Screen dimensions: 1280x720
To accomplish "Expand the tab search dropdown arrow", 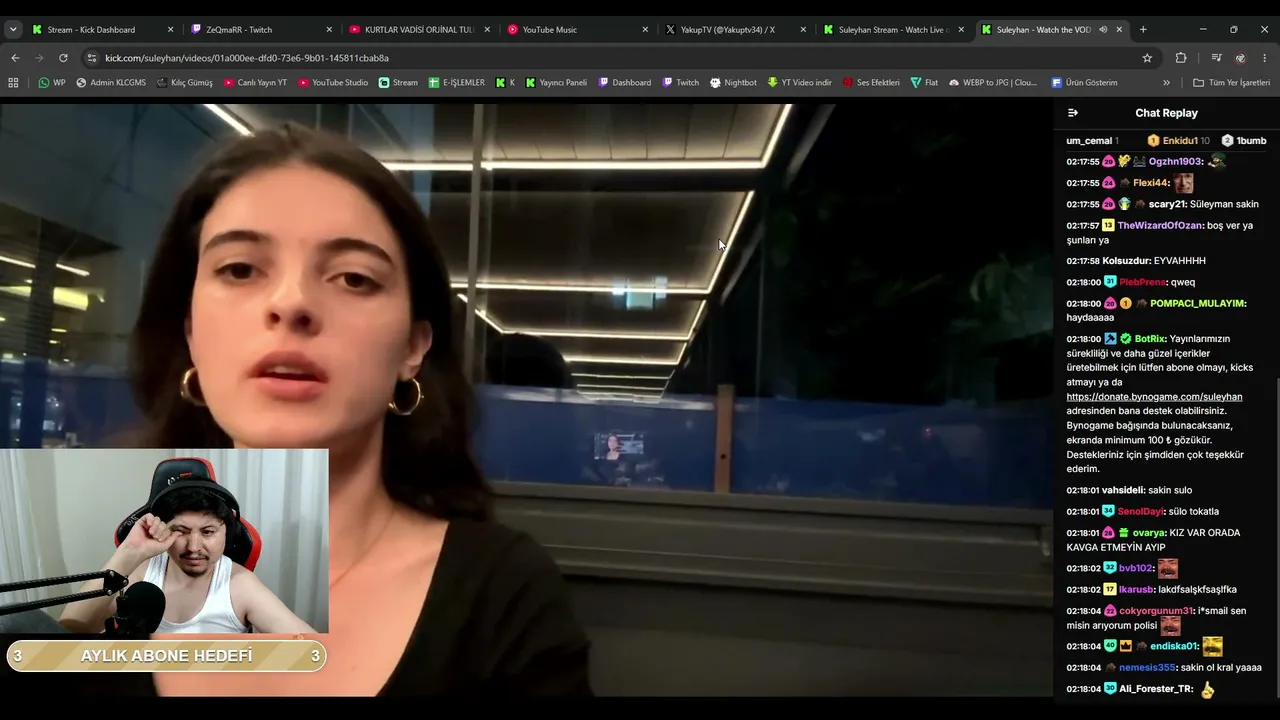I will coord(13,30).
